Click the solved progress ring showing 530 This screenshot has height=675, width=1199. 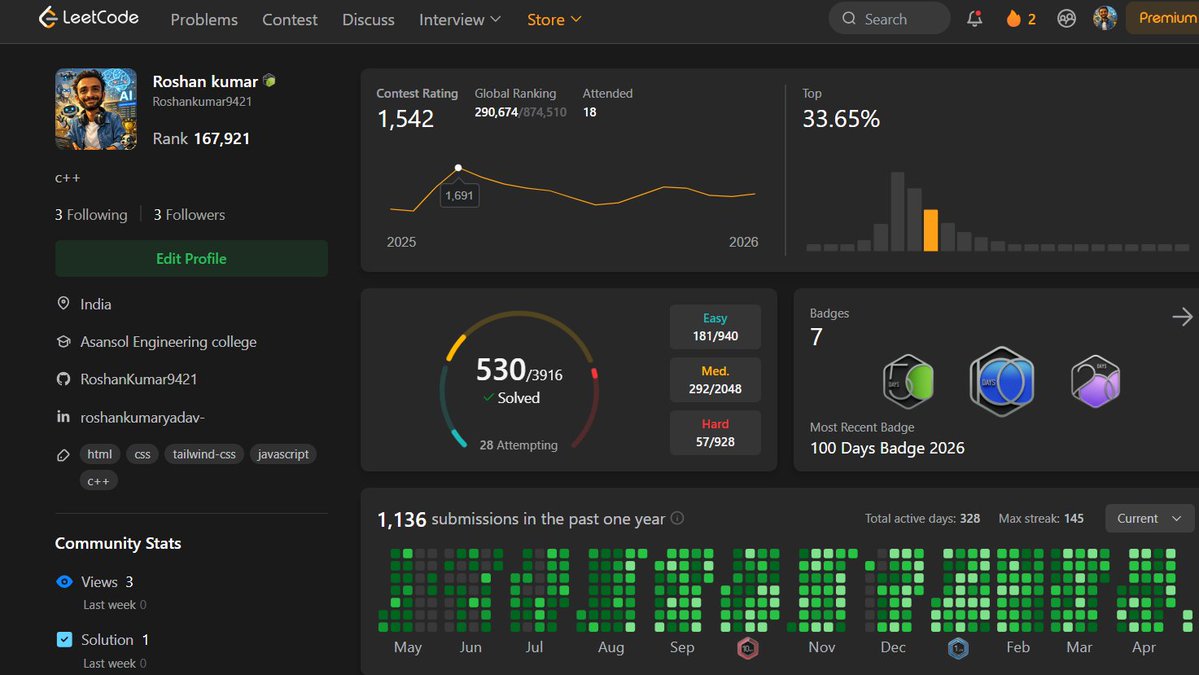click(x=519, y=380)
